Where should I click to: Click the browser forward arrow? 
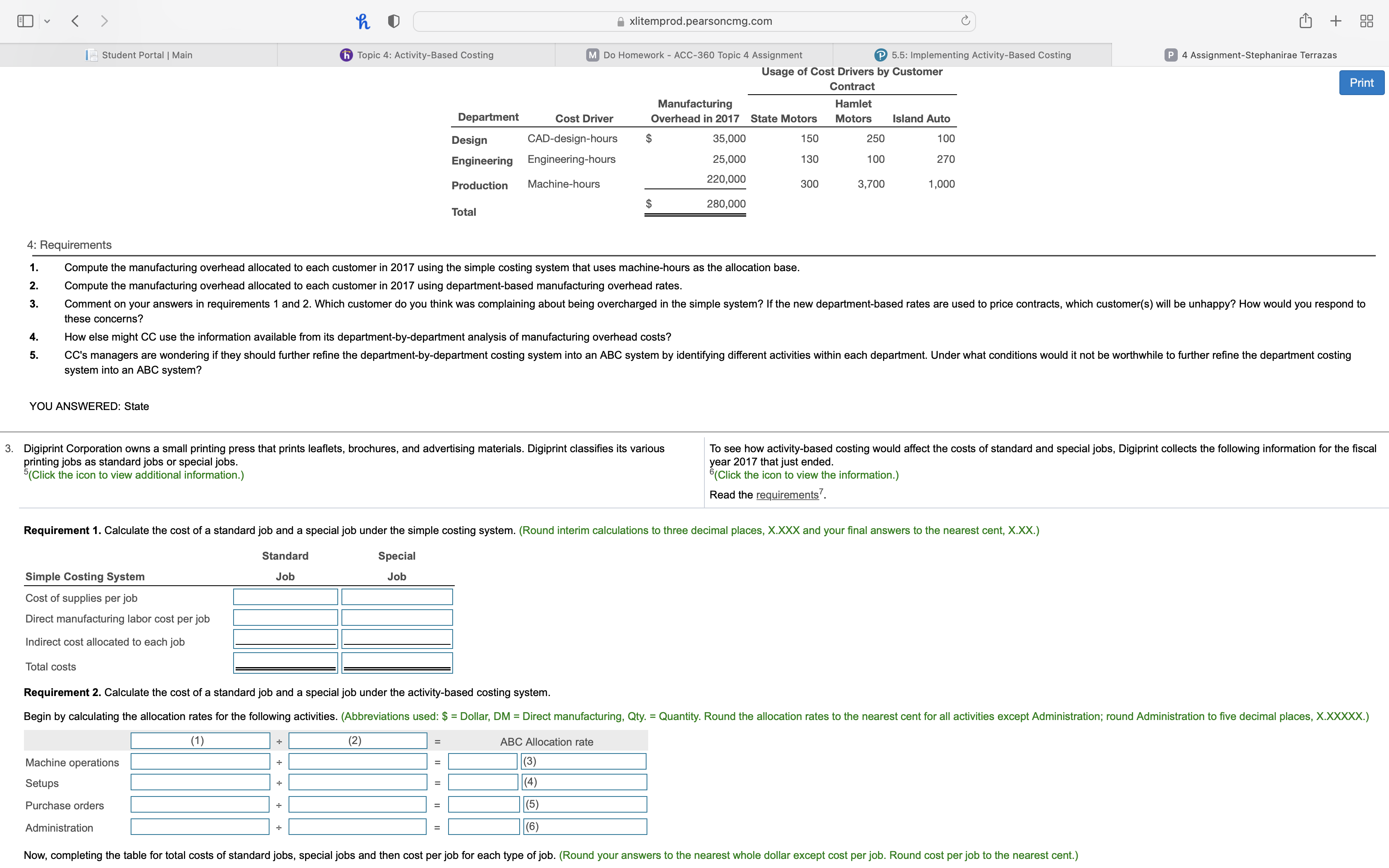(104, 21)
